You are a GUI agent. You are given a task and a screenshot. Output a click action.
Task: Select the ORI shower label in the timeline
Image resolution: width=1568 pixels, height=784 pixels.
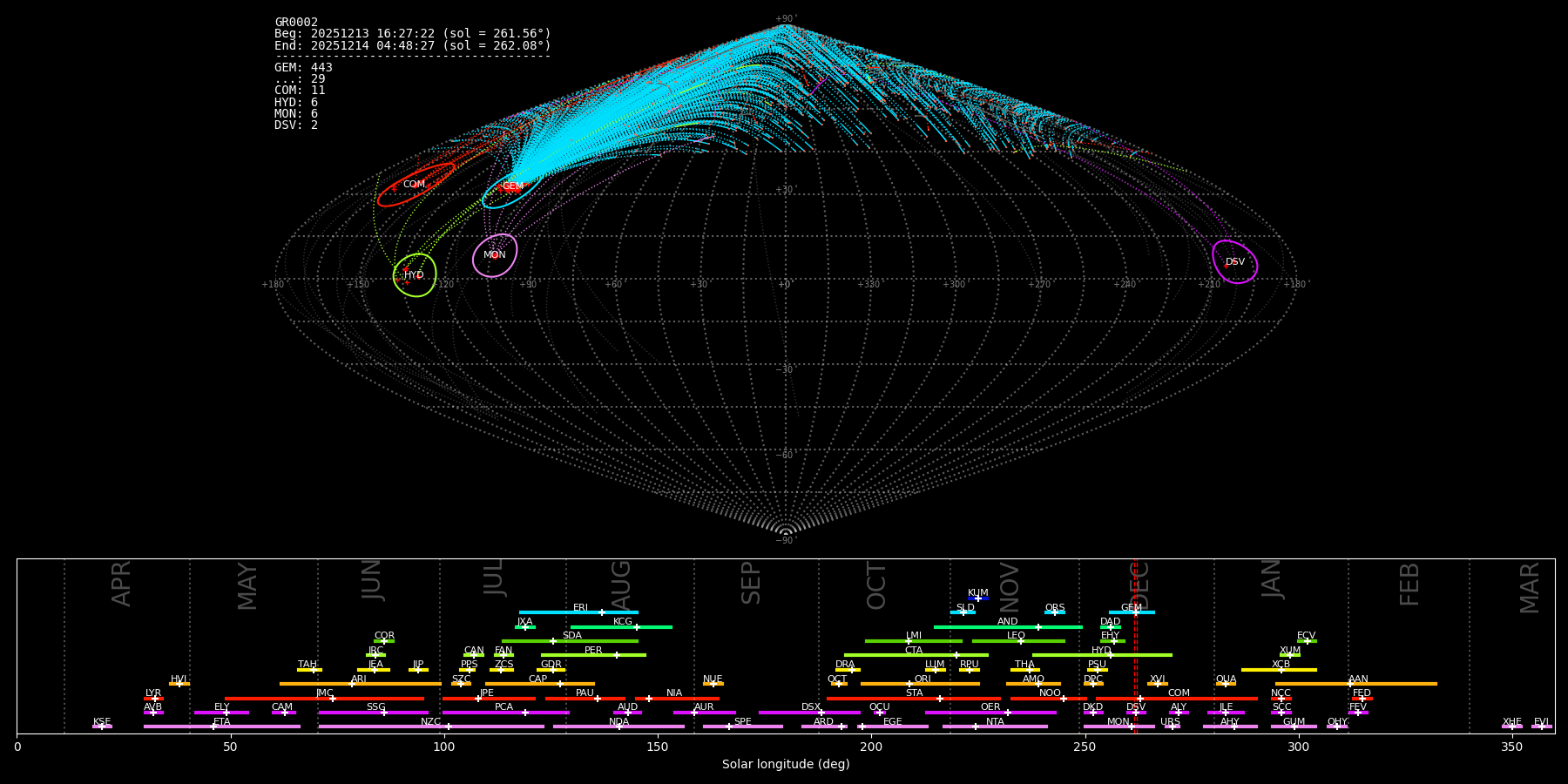tap(923, 679)
